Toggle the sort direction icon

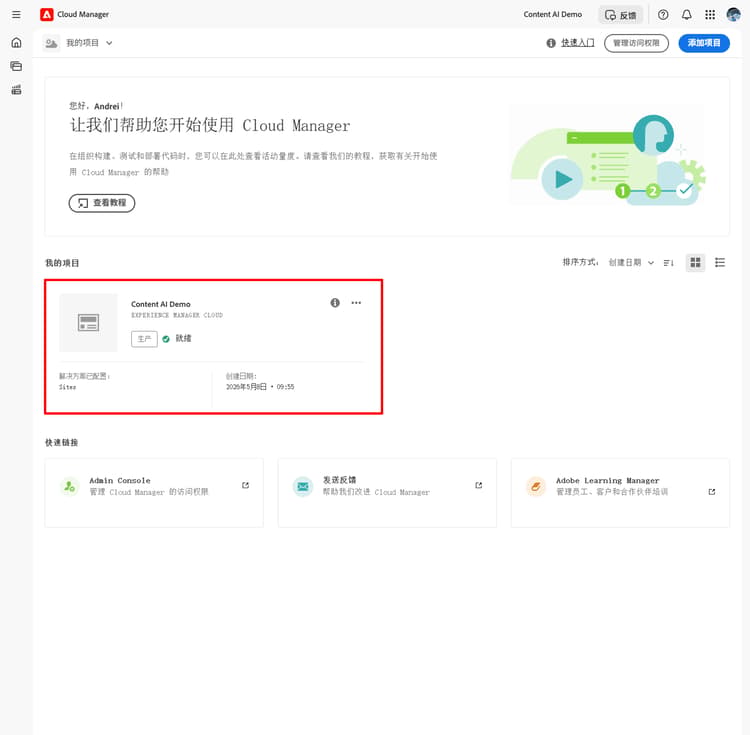(x=669, y=263)
